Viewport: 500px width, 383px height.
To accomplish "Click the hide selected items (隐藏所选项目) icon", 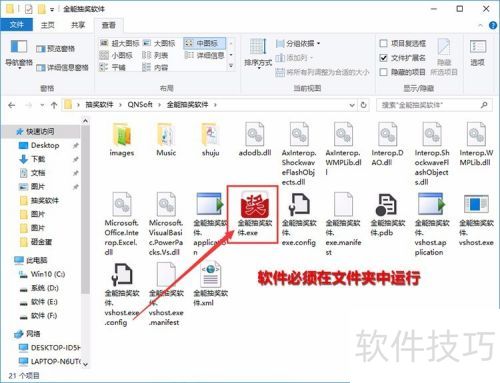I will coord(444,57).
